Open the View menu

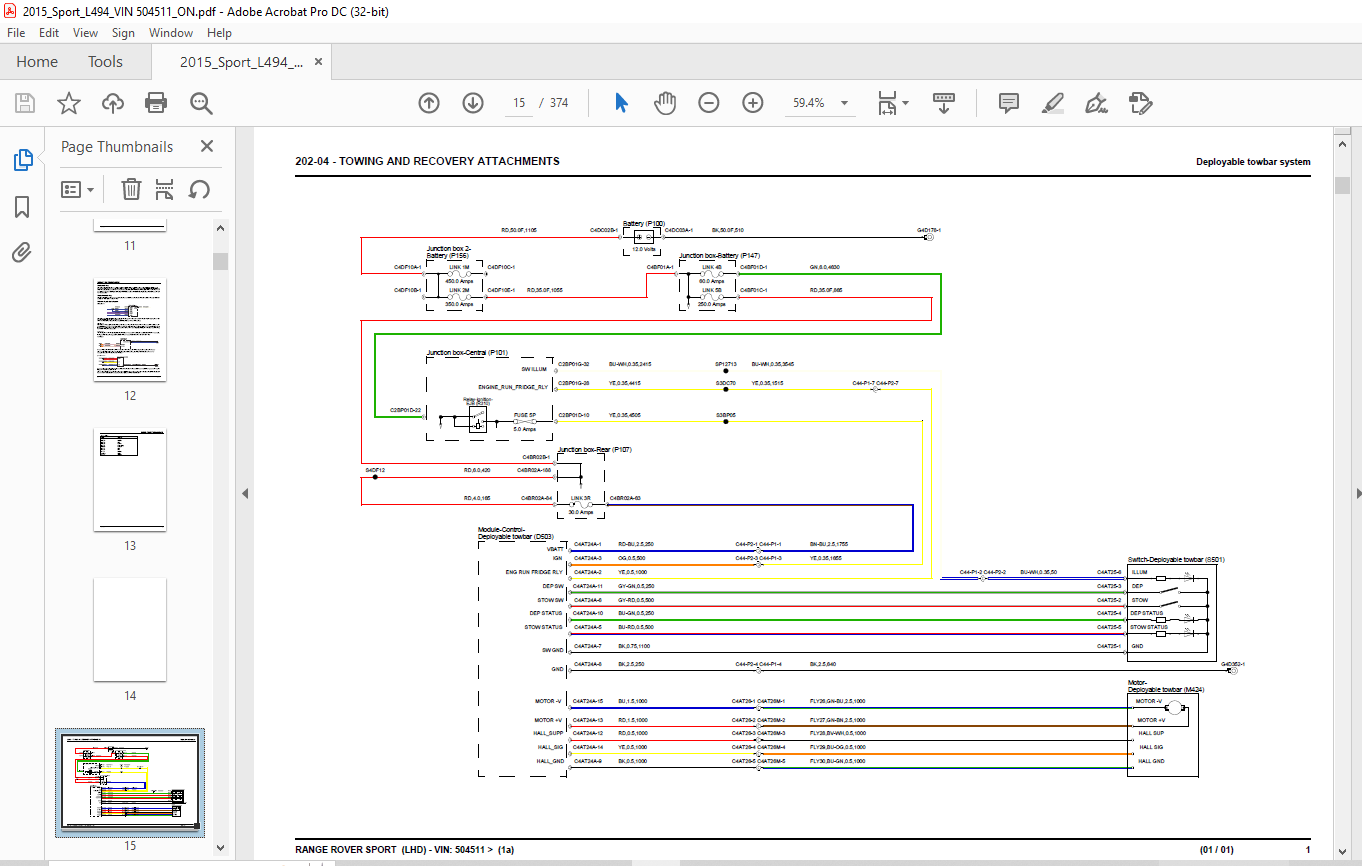click(x=85, y=33)
